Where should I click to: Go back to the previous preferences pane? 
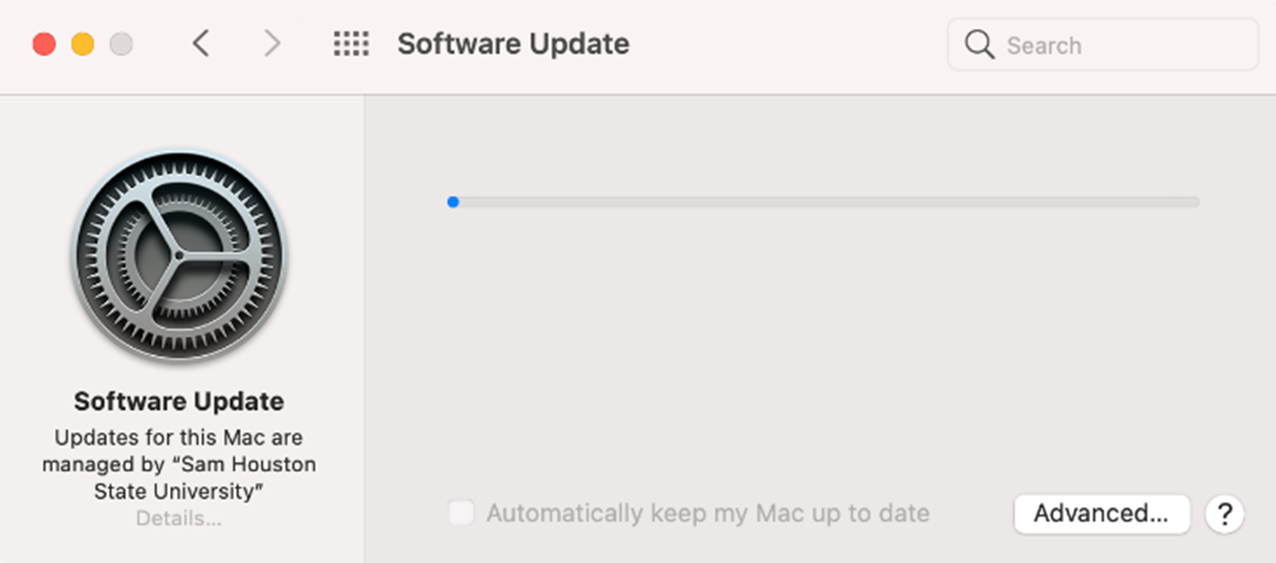coord(201,44)
